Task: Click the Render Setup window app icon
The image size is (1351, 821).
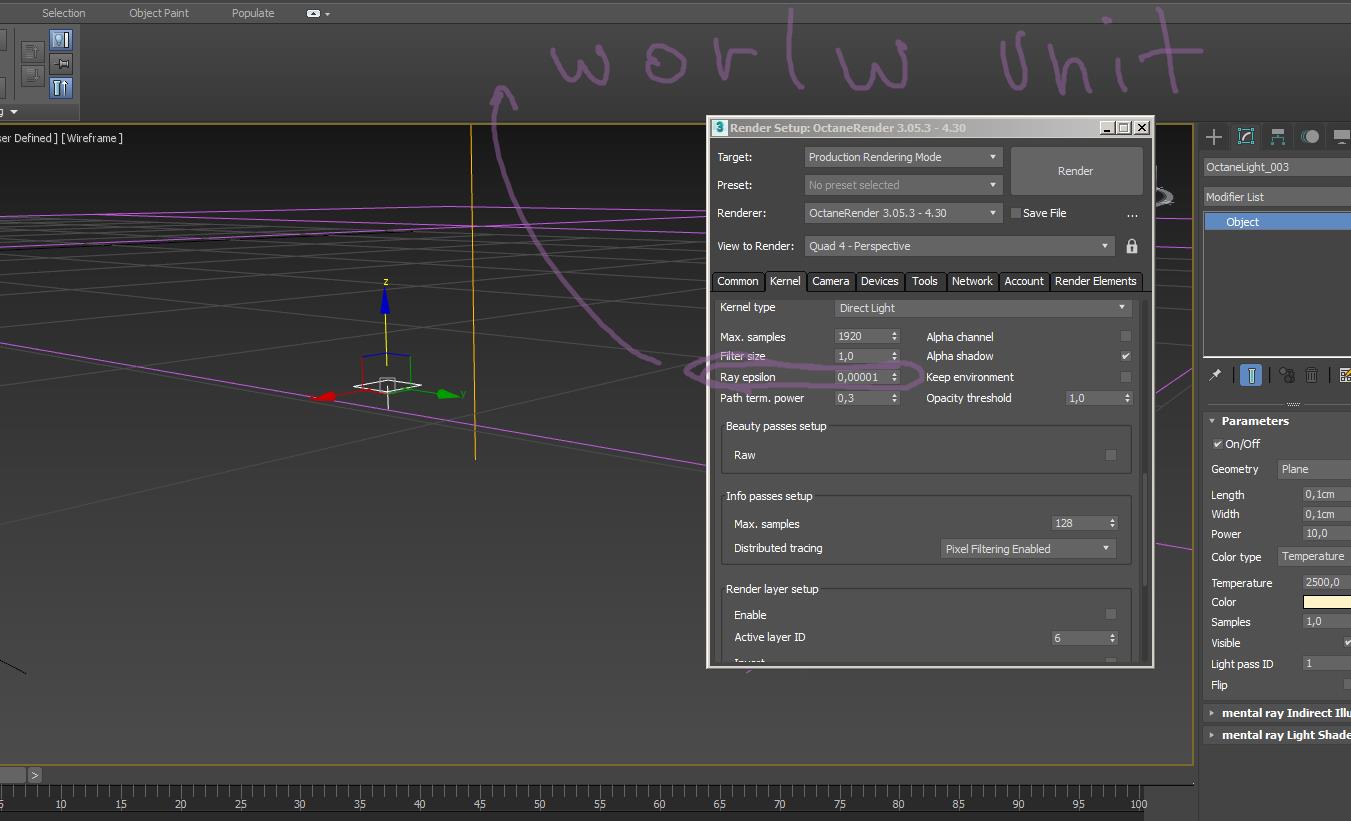Action: coord(719,128)
